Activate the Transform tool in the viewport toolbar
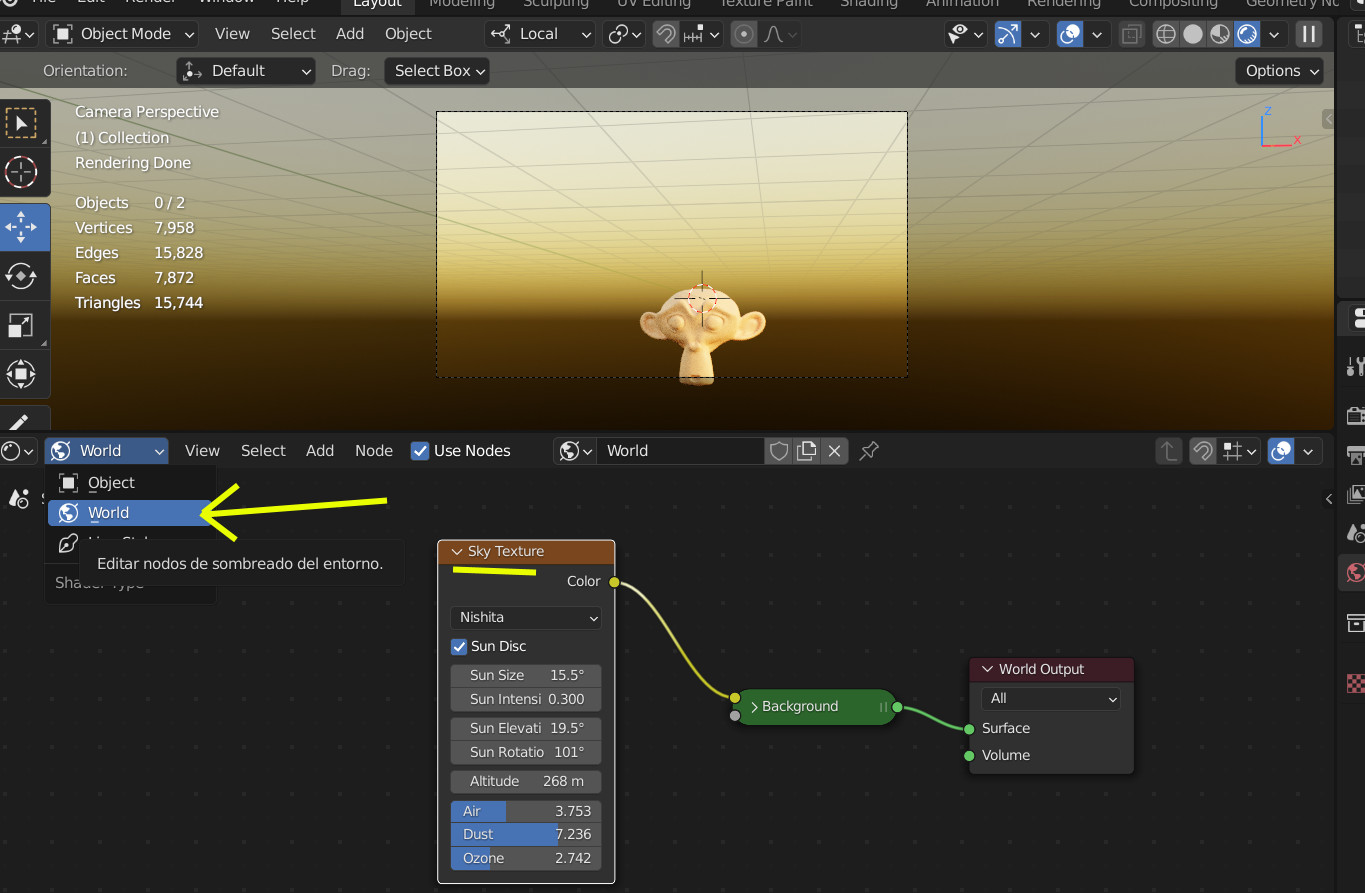The width and height of the screenshot is (1365, 893). point(21,374)
